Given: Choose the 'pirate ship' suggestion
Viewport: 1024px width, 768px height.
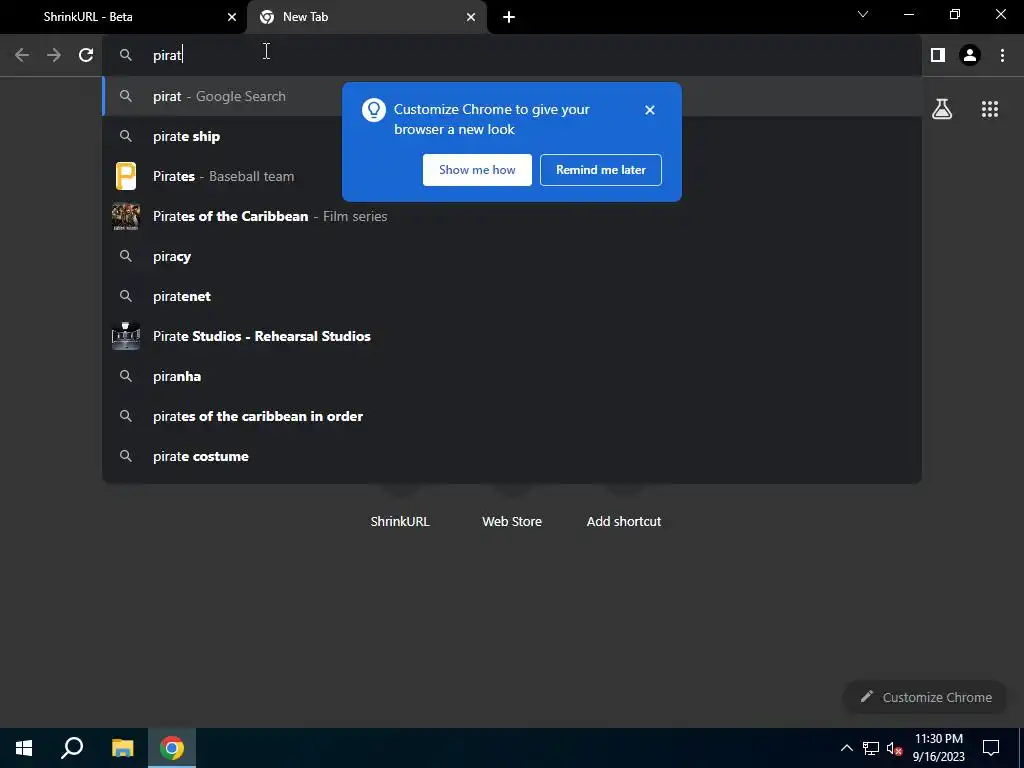Looking at the screenshot, I should tap(512, 136).
